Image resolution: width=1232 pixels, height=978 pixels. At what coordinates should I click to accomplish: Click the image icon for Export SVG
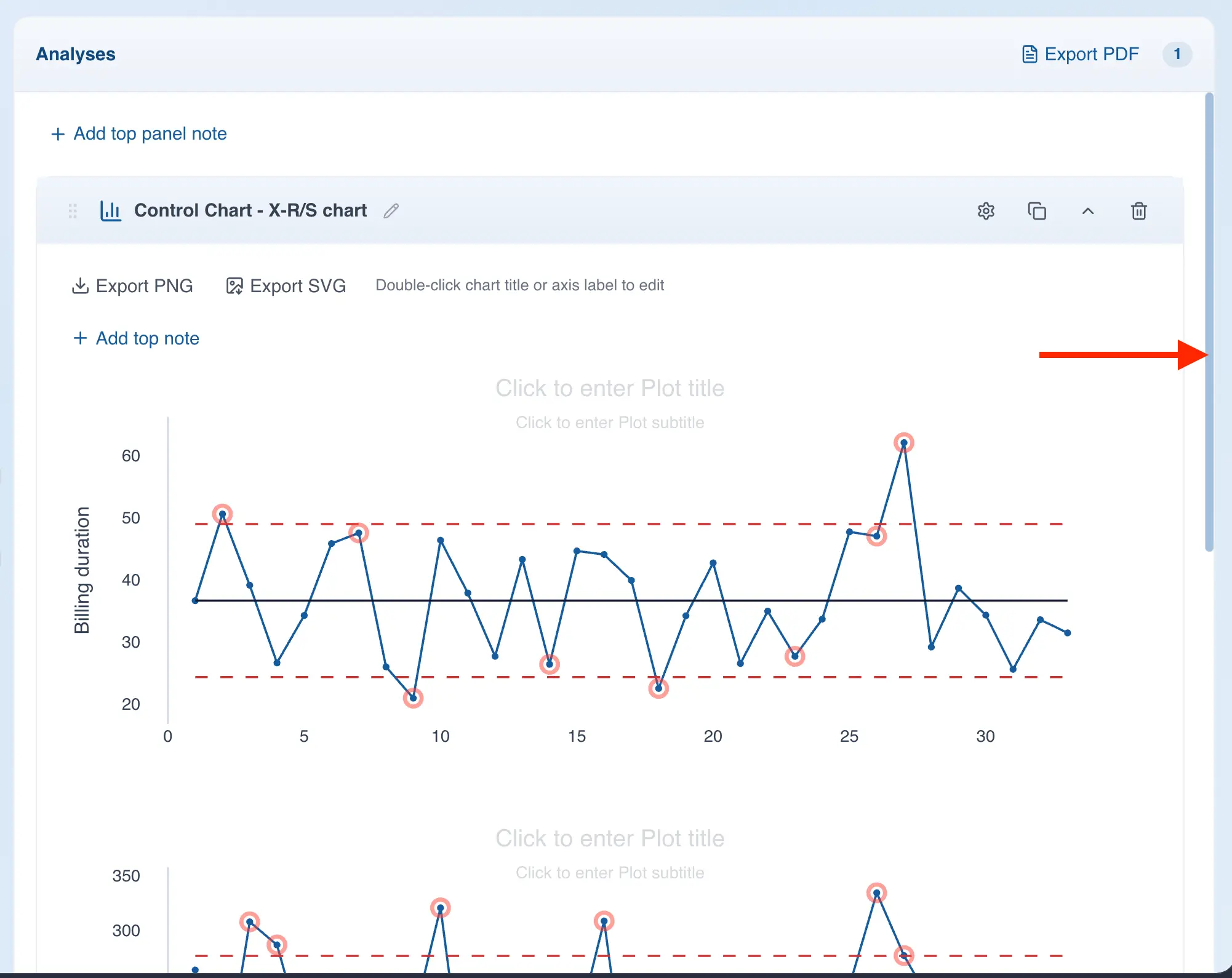234,286
